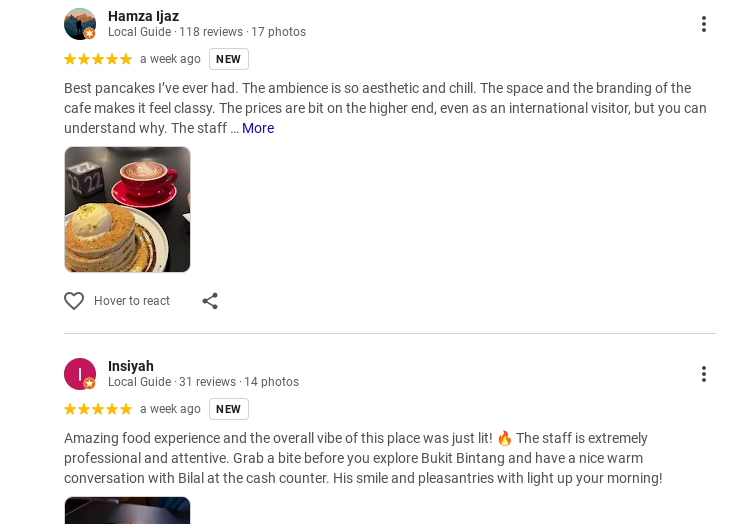The width and height of the screenshot is (732, 524).
Task: Share Hamza Ijaz's review
Action: pos(210,301)
